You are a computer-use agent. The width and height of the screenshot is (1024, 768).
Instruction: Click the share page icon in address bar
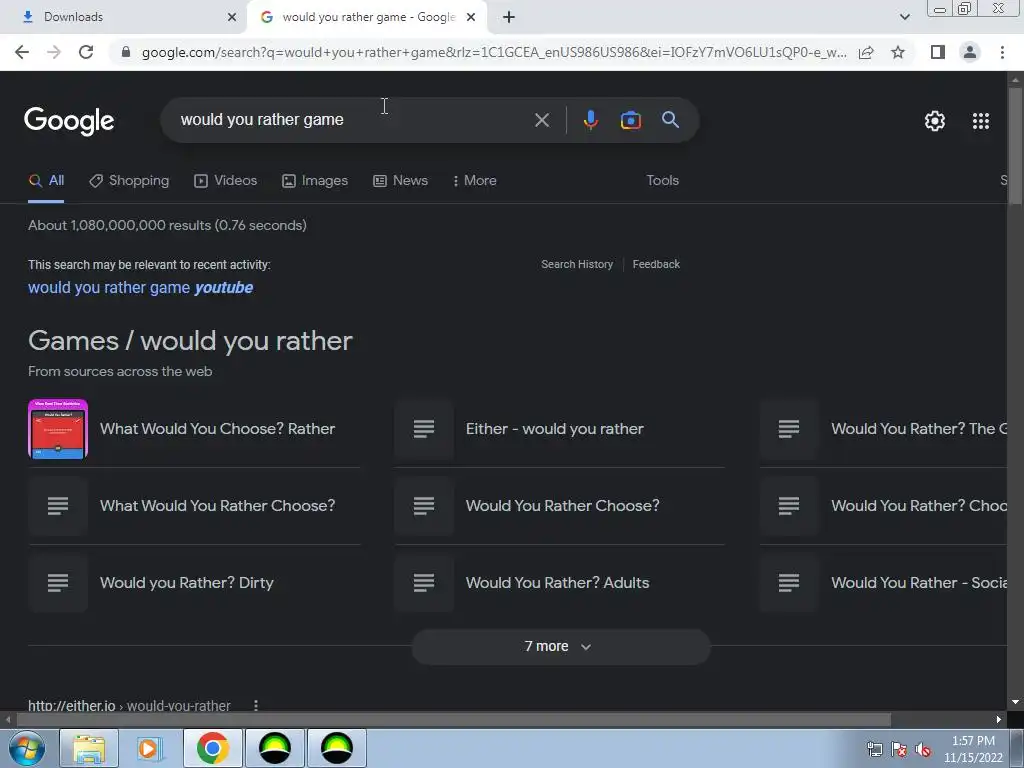coord(866,52)
